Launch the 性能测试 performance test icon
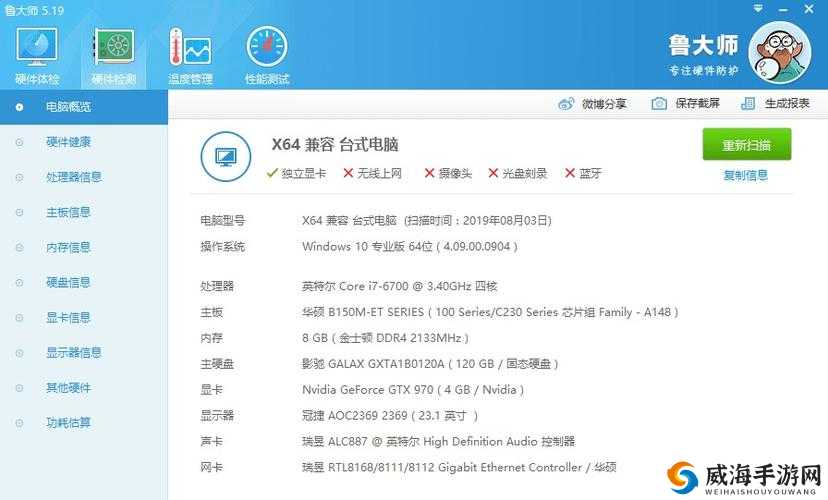828x500 pixels. (x=267, y=46)
